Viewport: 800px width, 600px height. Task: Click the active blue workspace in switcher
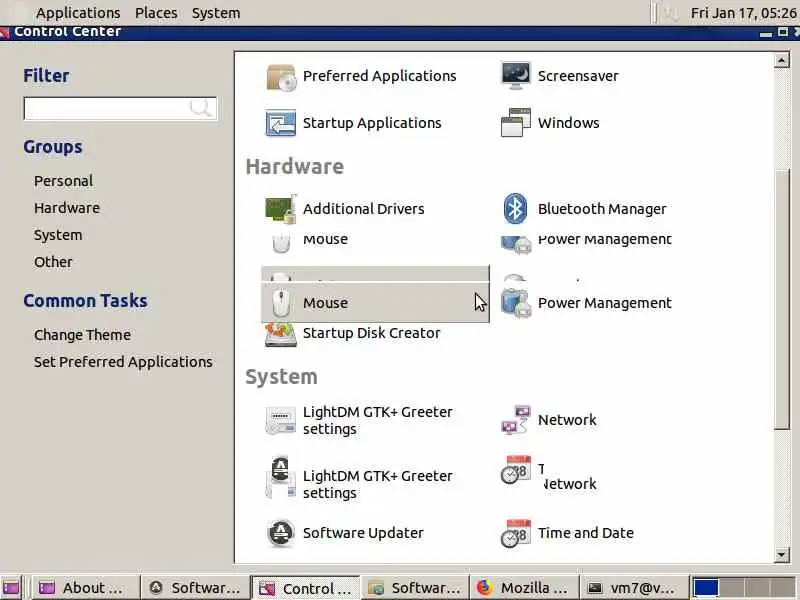706,588
